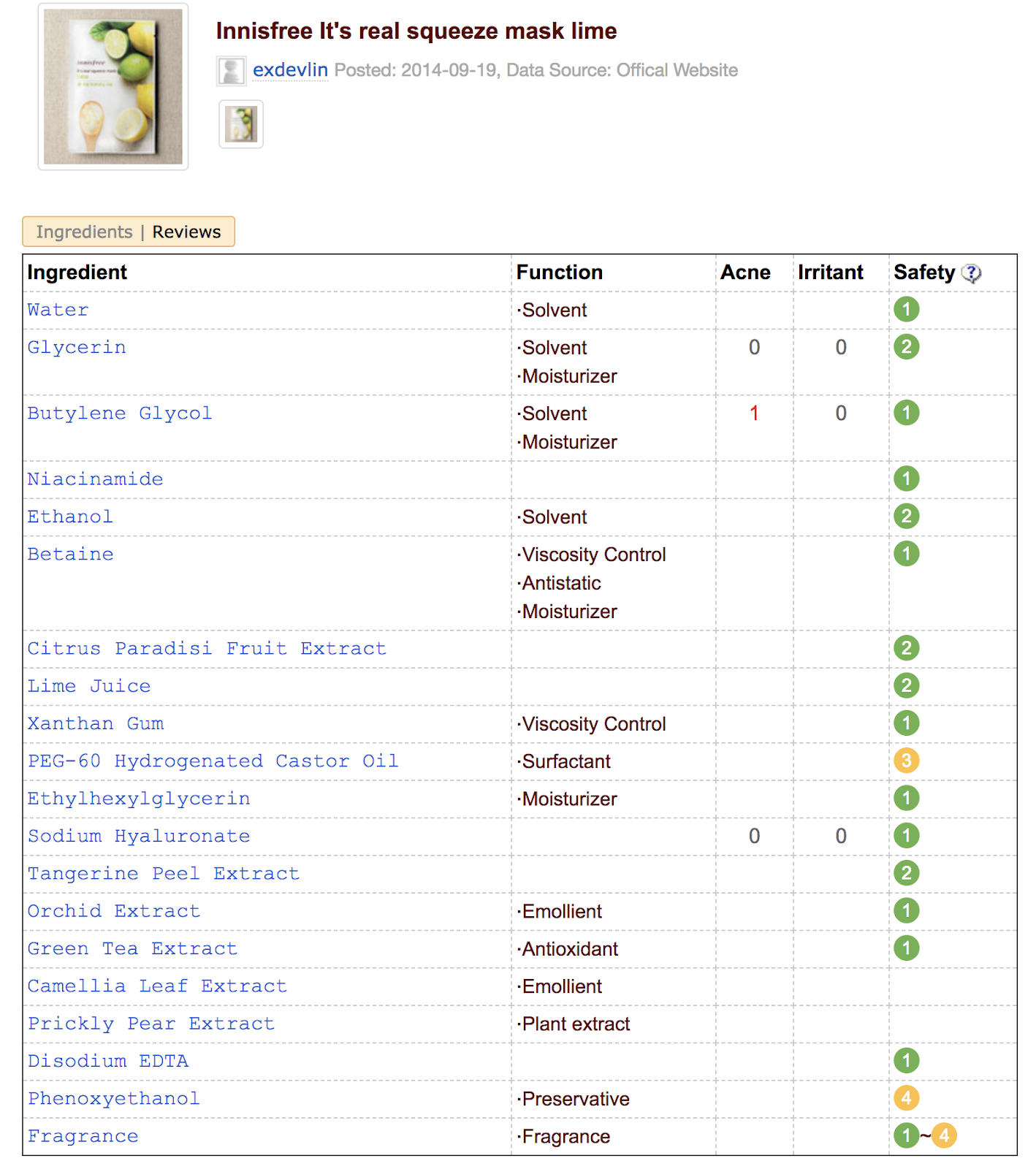The image size is (1036, 1169).
Task: Open the Fragrance ingredient link
Action: coord(83,1136)
